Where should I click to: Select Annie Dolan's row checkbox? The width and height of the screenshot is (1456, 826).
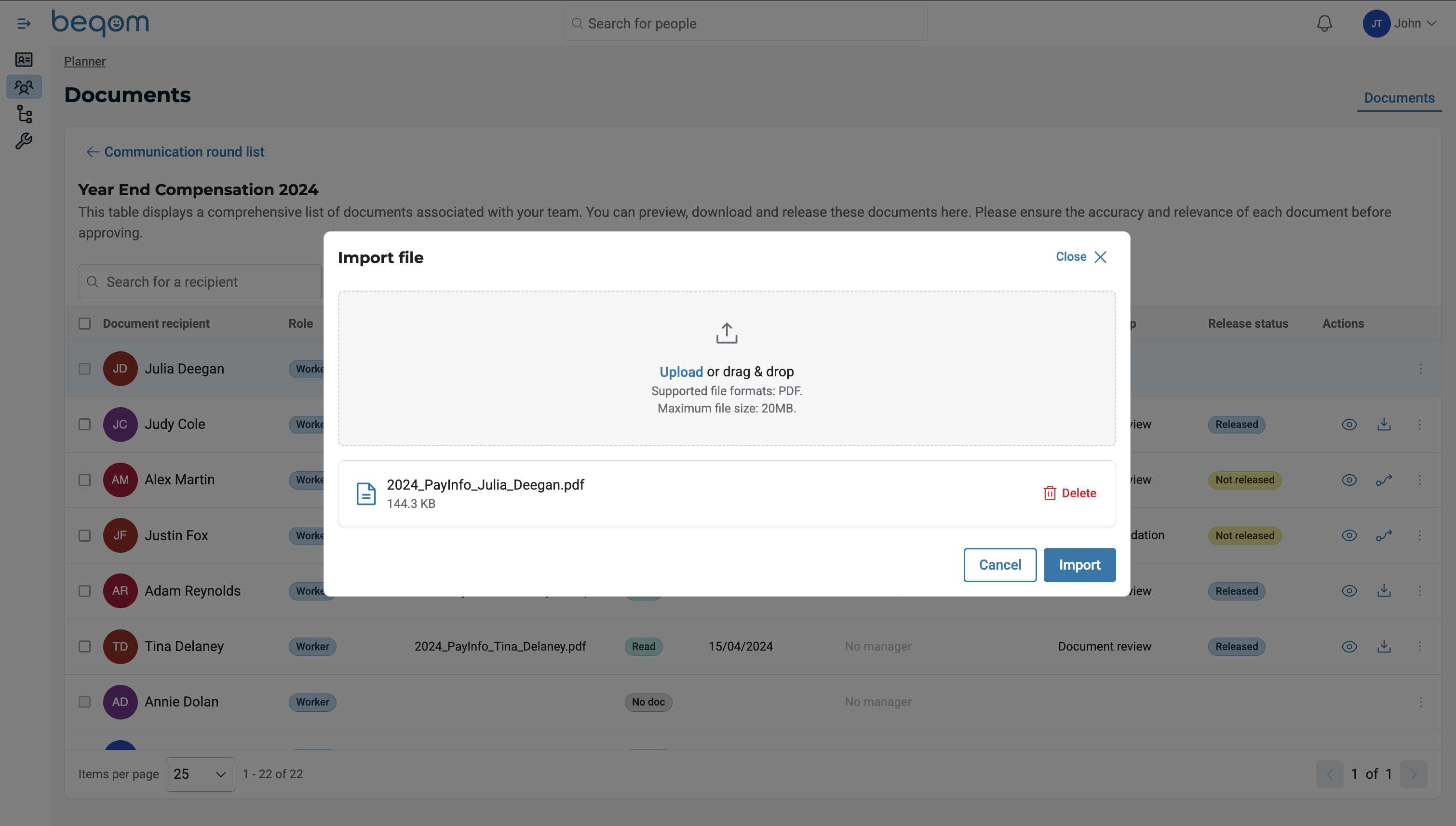84,702
